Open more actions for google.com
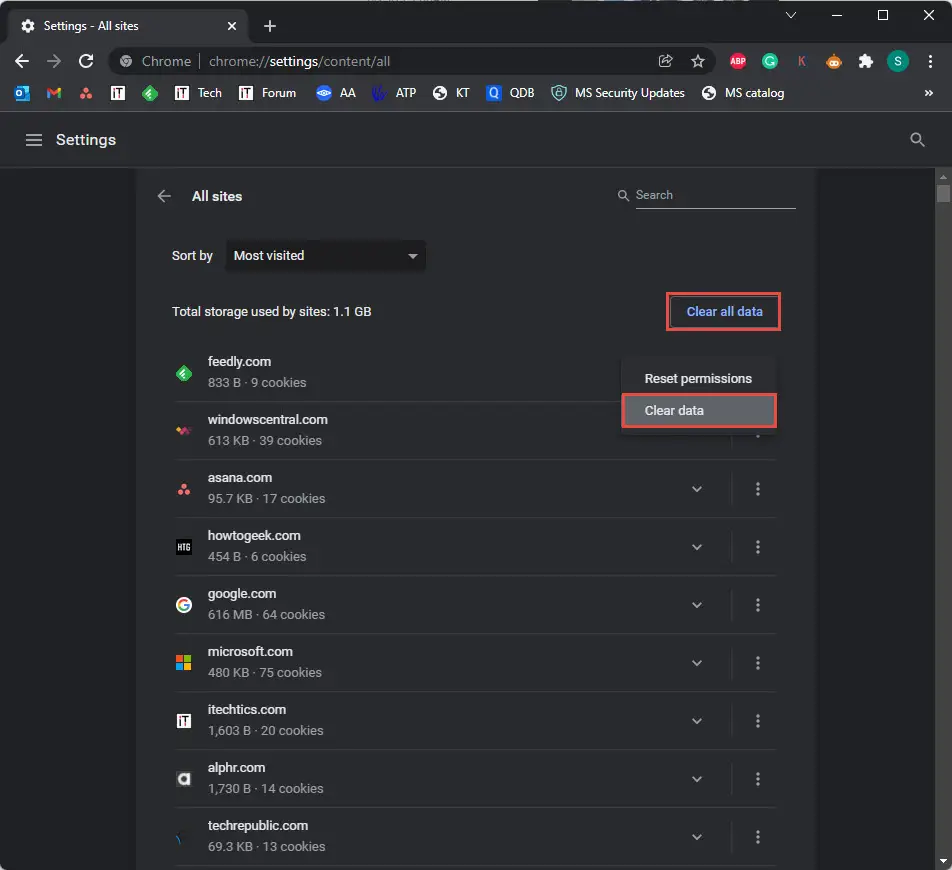 tap(757, 605)
